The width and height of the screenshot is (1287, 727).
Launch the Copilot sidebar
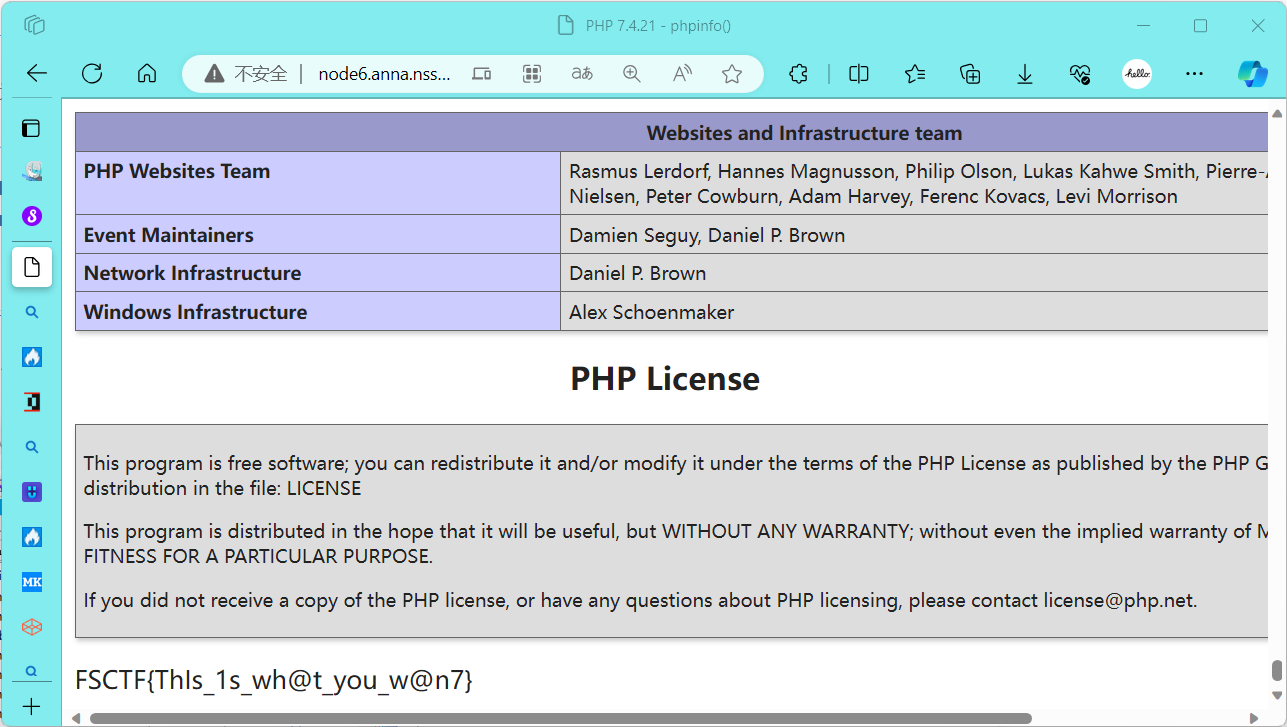1252,73
